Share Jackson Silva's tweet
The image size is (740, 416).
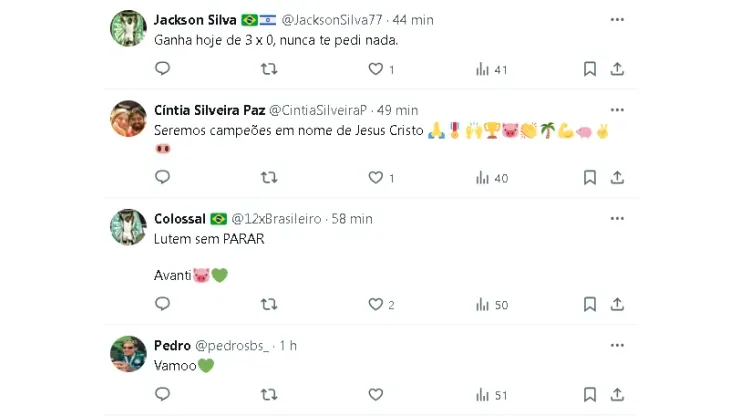[x=617, y=69]
